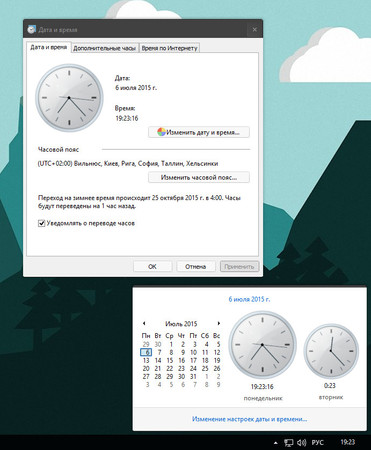371x450 pixels.
Task: Select day 15 in July calendar
Action: [170, 360]
